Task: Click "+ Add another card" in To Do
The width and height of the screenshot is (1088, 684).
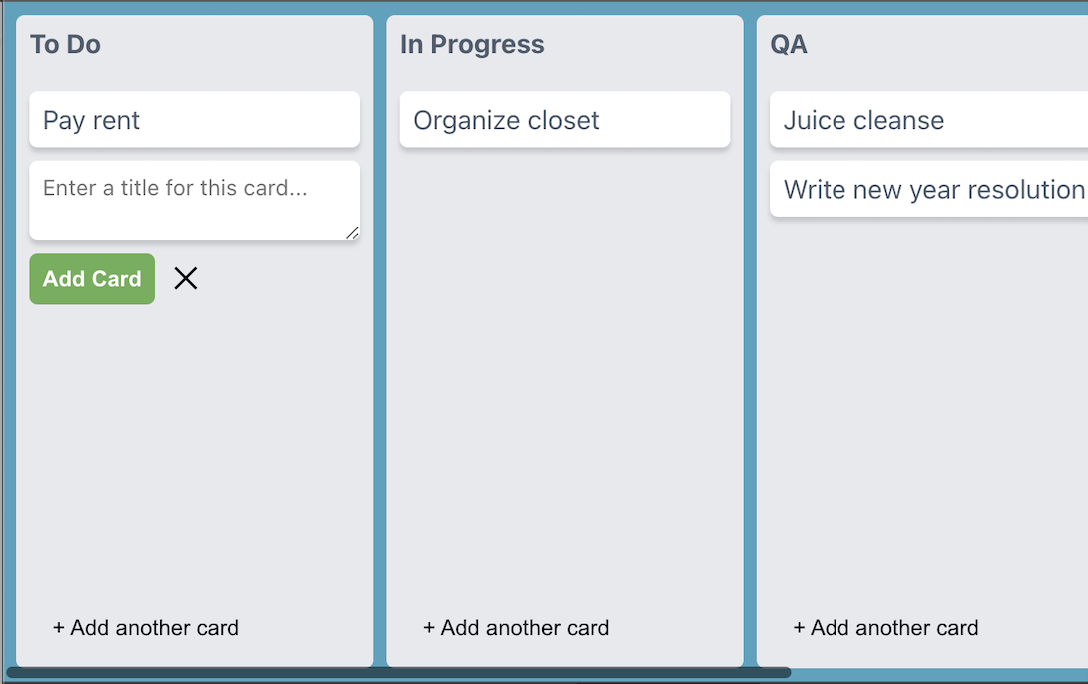Action: point(145,628)
